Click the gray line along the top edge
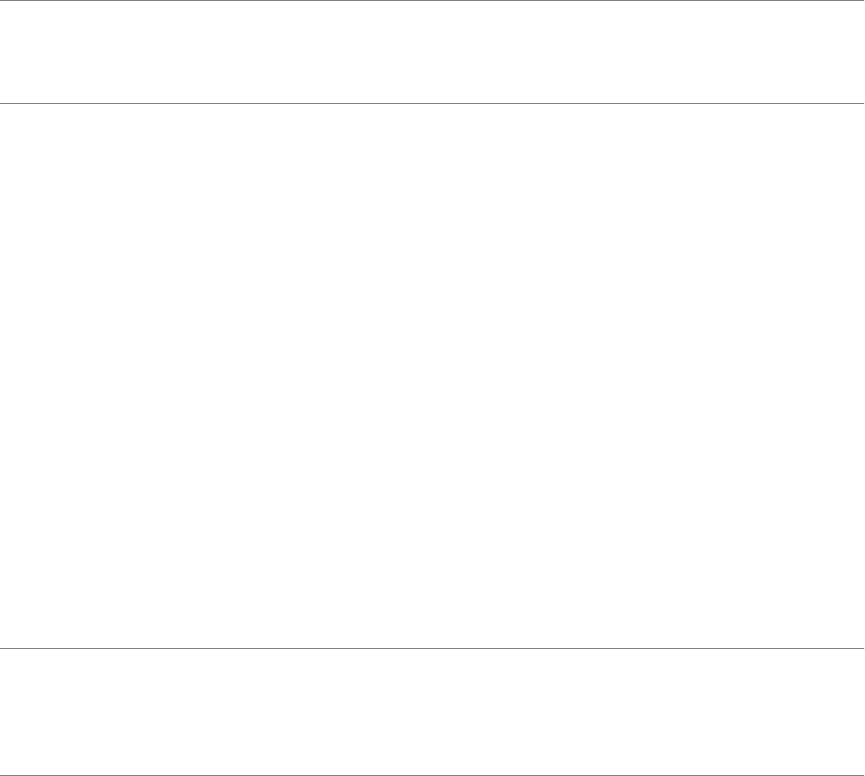The height and width of the screenshot is (776, 865). (432, 1)
